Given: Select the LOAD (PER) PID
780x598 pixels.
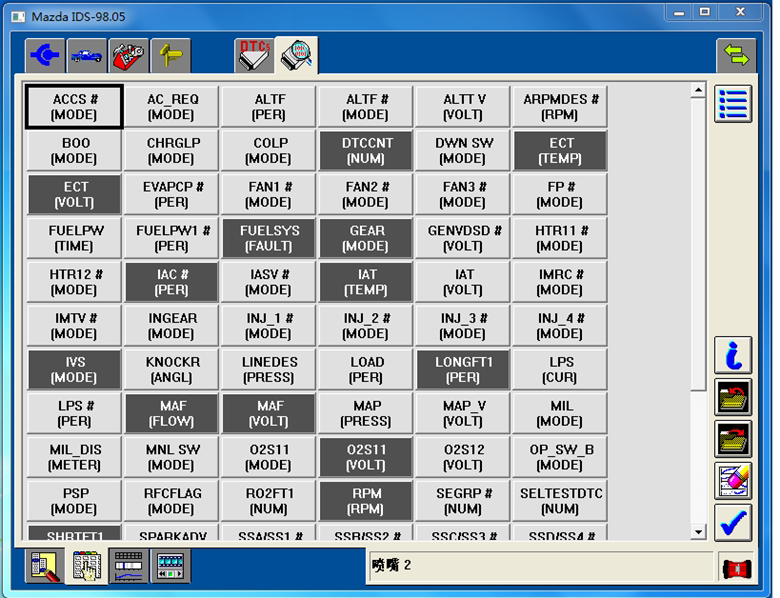Looking at the screenshot, I should tap(366, 370).
